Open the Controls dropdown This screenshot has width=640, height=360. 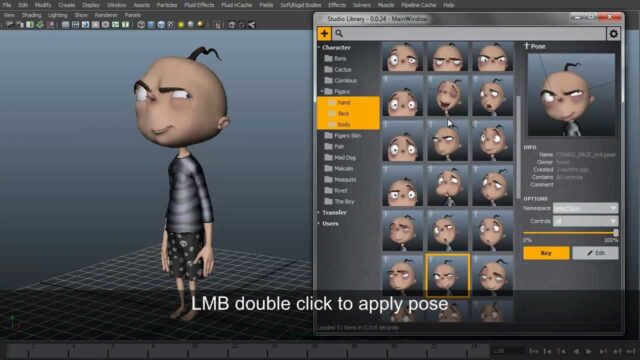click(x=585, y=221)
